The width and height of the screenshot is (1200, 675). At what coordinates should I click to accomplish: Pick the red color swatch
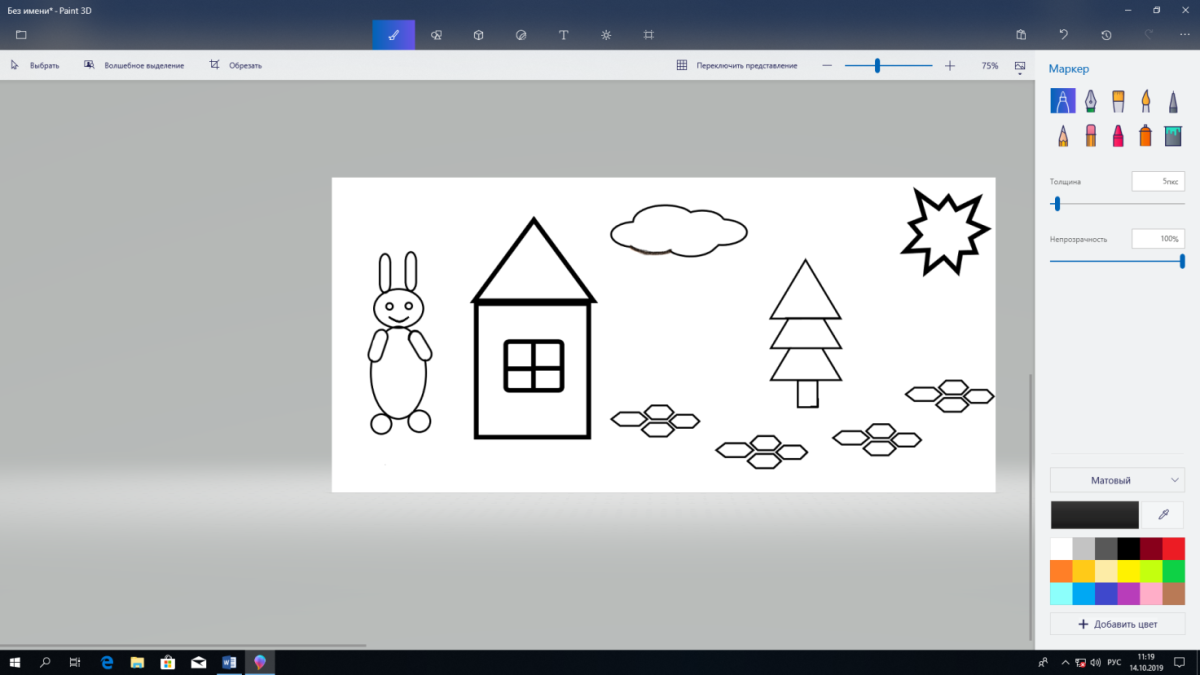1173,548
